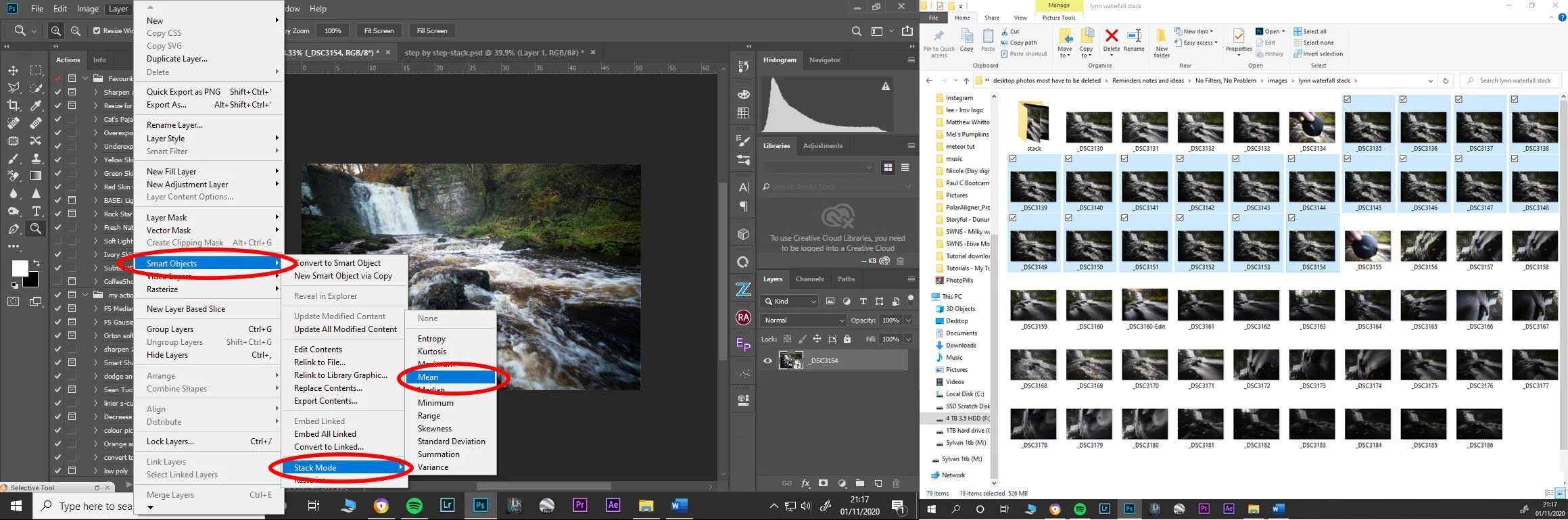This screenshot has width=1568, height=520.
Task: Select the Gradient tool
Action: [36, 176]
